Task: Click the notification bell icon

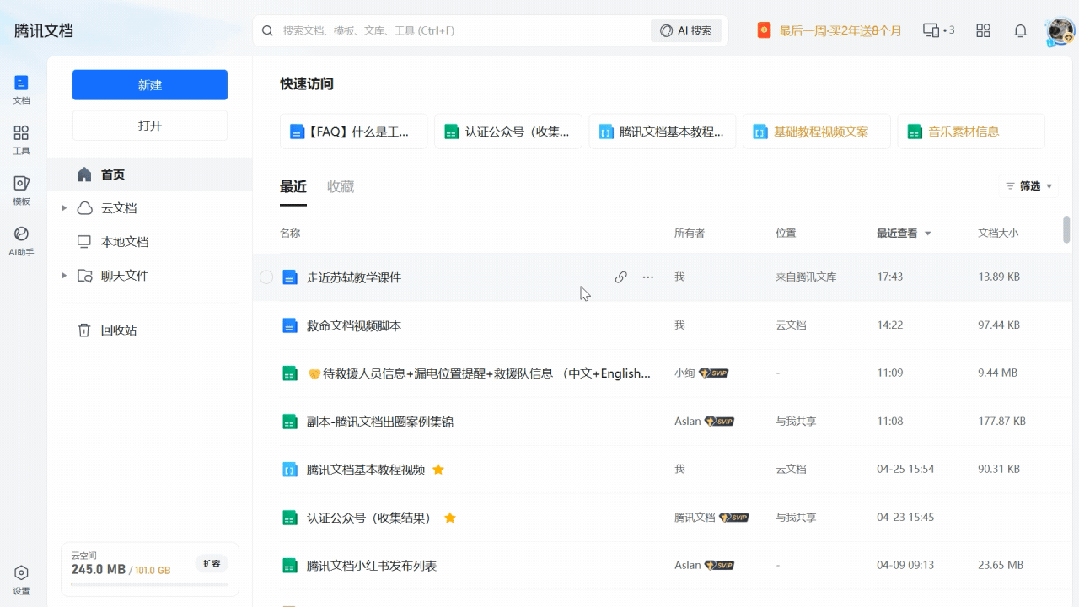Action: click(x=1020, y=31)
